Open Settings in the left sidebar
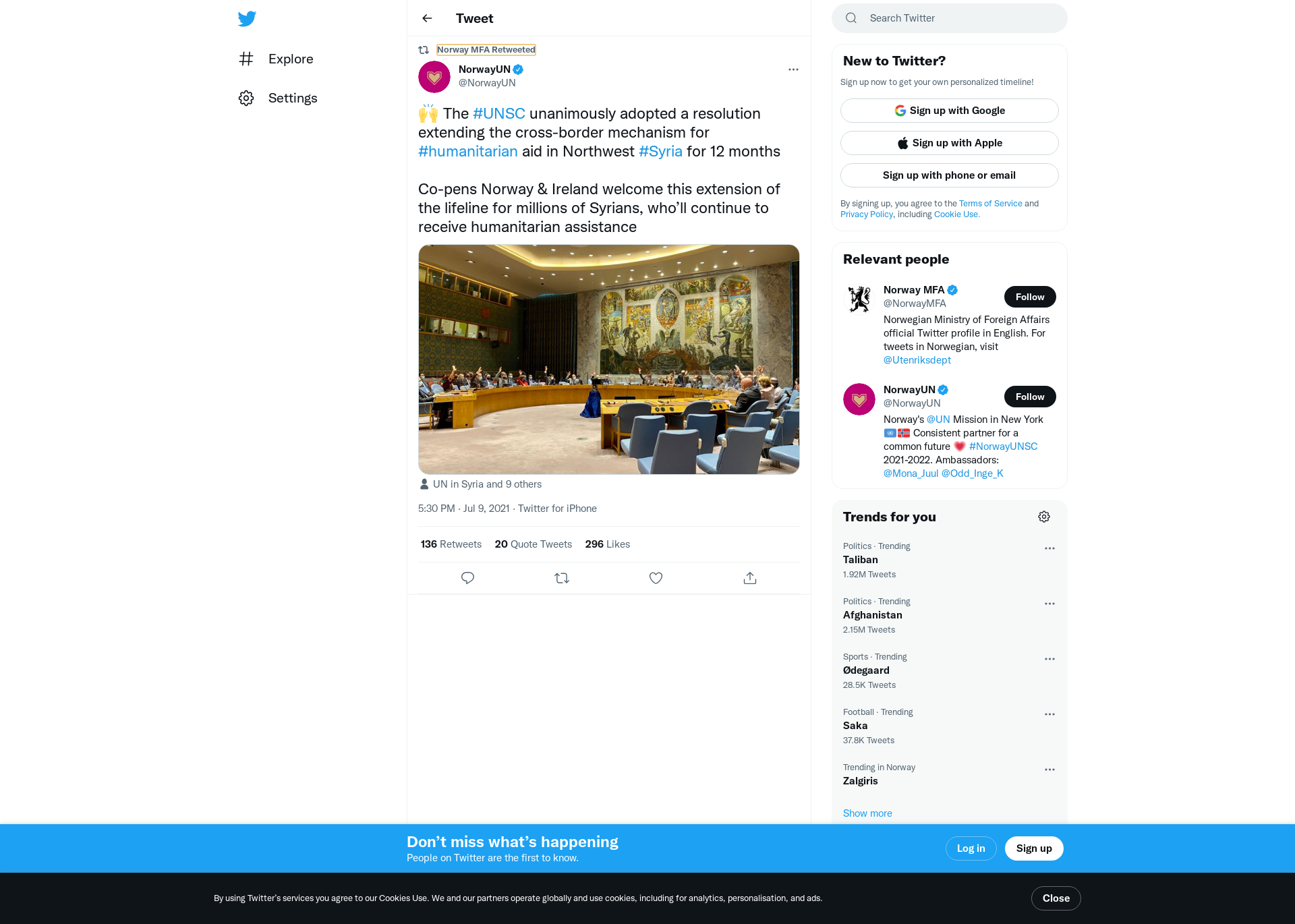Image resolution: width=1295 pixels, height=924 pixels. (x=278, y=98)
